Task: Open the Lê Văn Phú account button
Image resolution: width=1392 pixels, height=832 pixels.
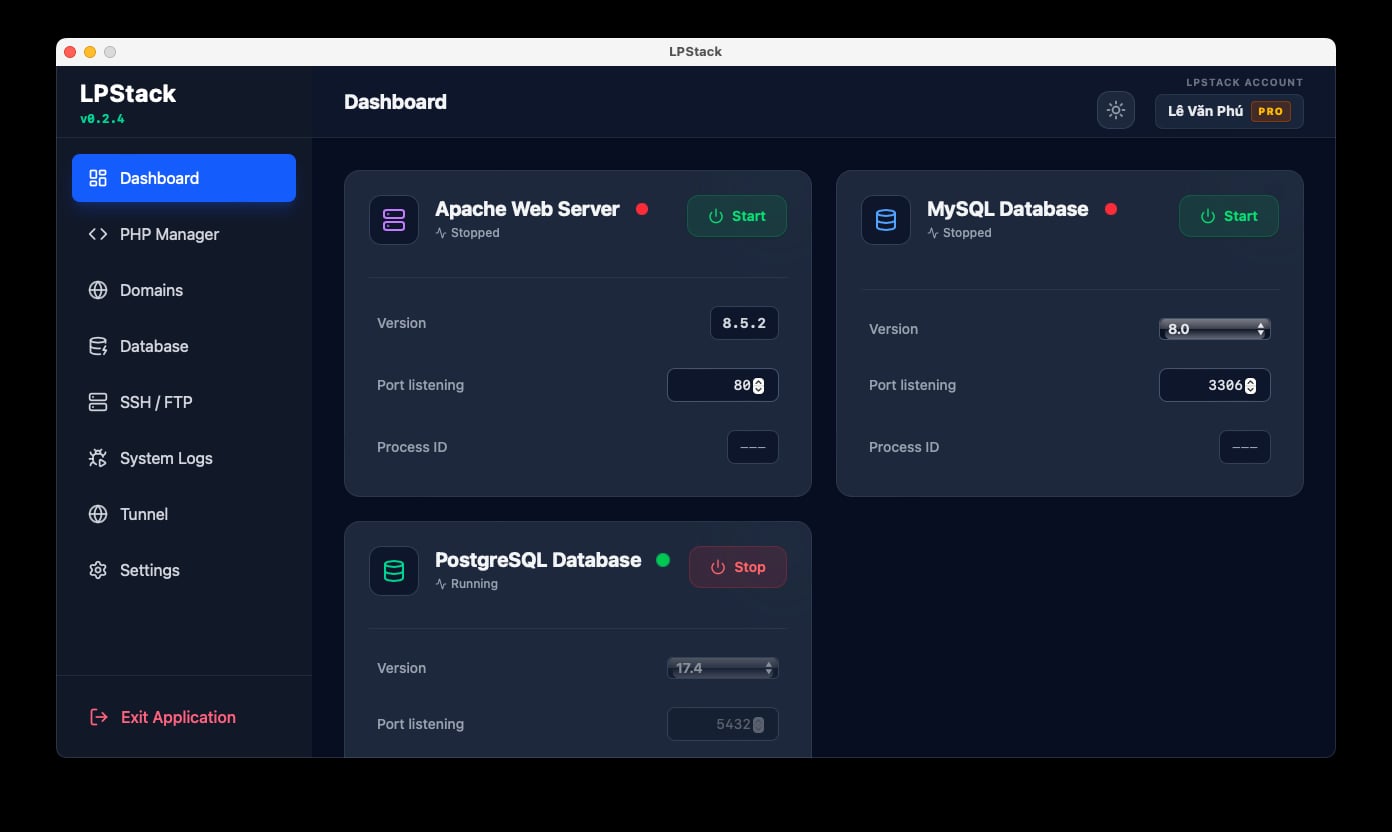Action: [x=1229, y=111]
